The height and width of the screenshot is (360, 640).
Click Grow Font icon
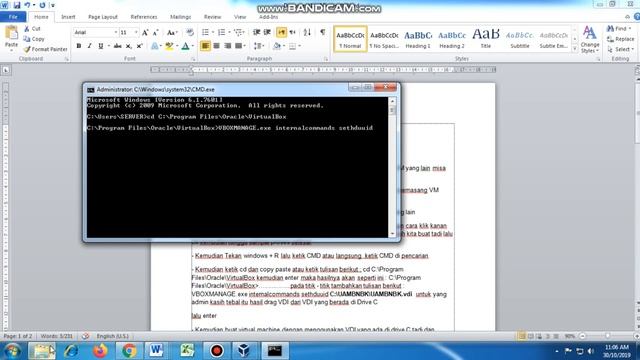(x=145, y=32)
